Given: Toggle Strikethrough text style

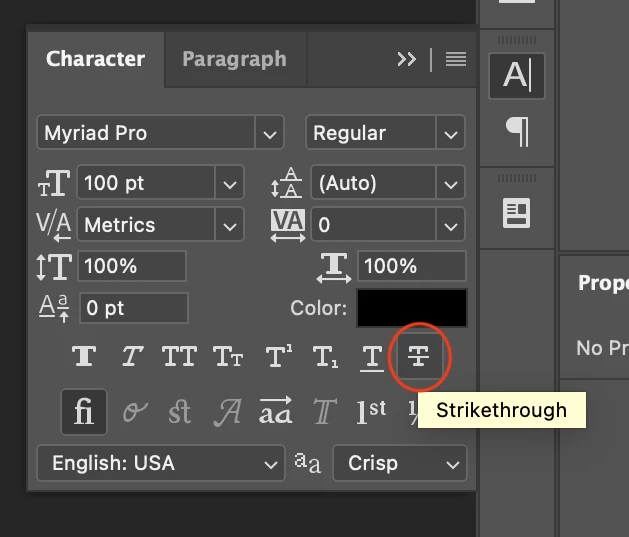Looking at the screenshot, I should coord(419,356).
